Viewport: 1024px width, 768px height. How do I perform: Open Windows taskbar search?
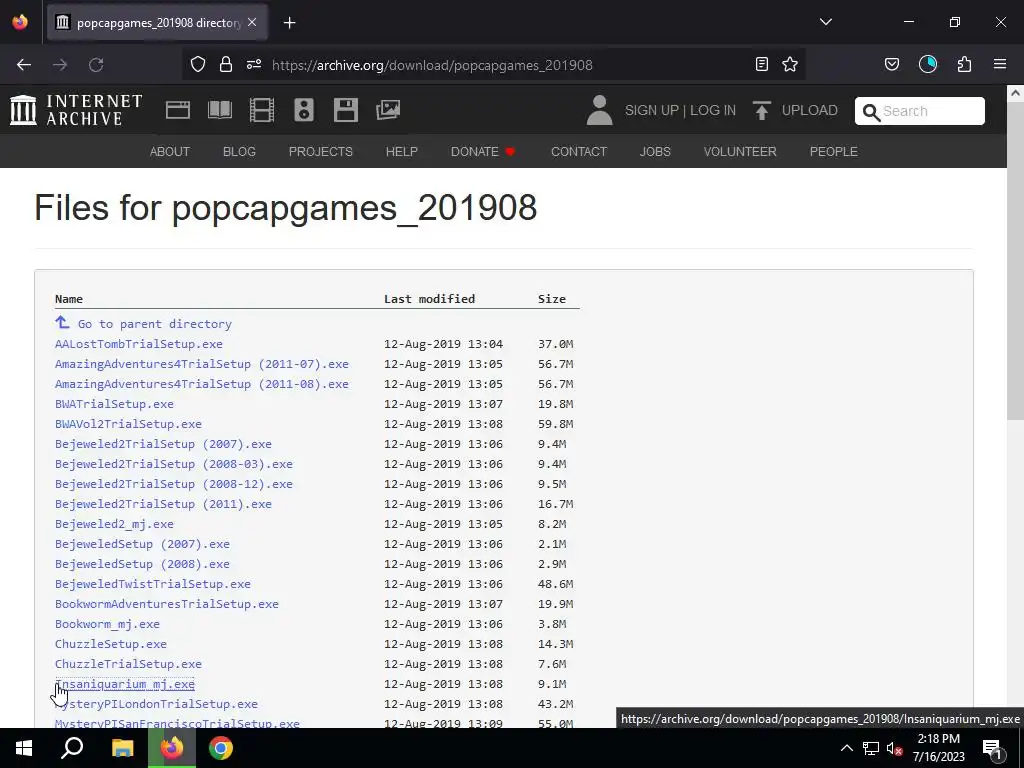tap(72, 748)
